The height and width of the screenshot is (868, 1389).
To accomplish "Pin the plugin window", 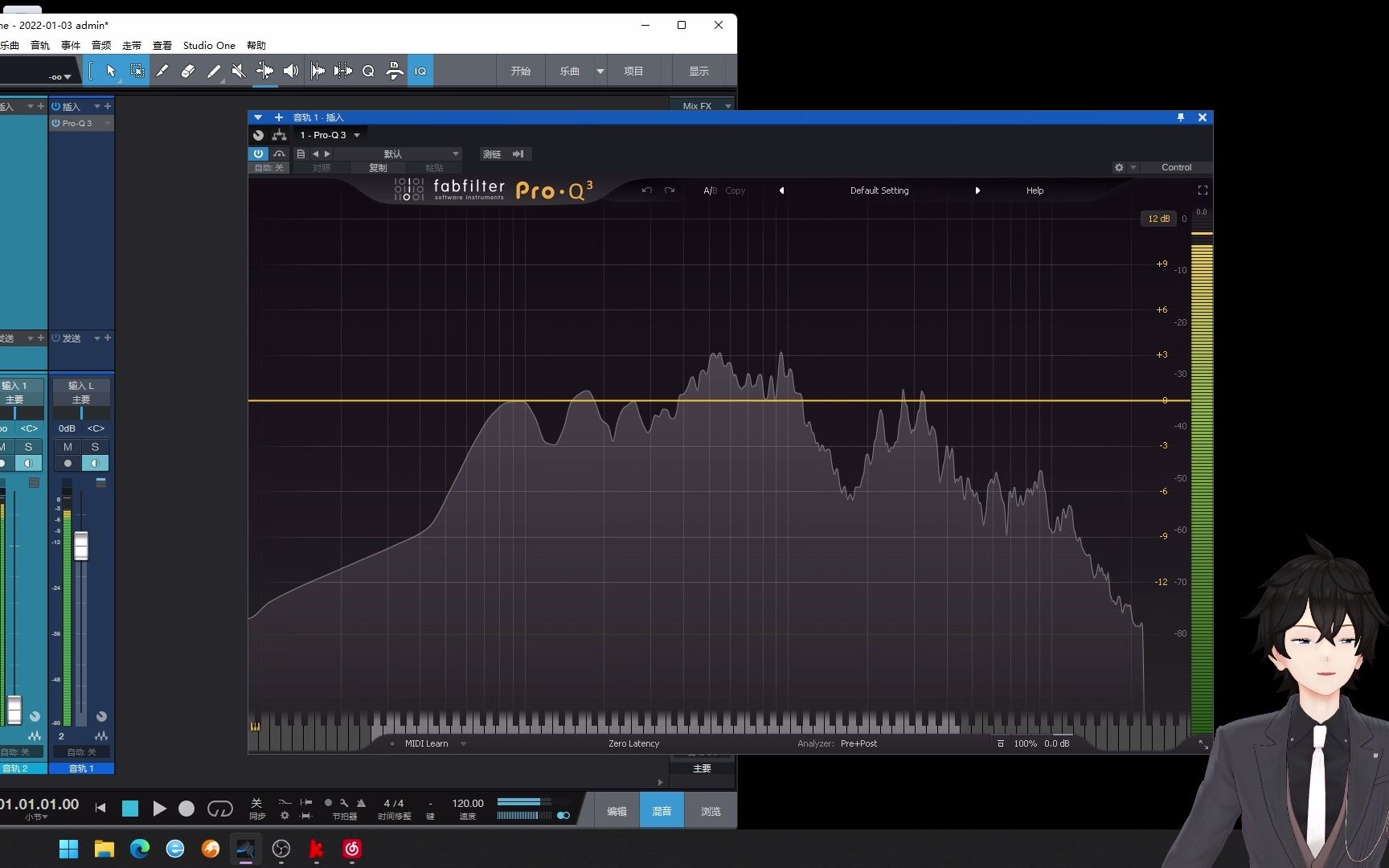I will coord(1181,117).
